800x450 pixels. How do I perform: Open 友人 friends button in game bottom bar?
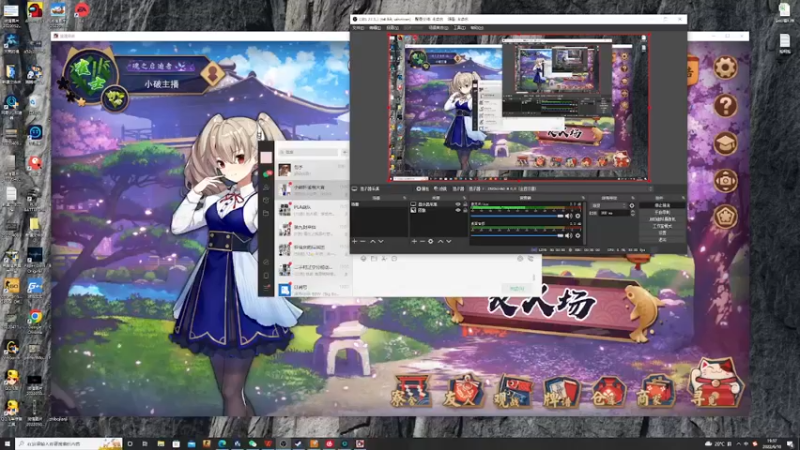pyautogui.click(x=463, y=391)
